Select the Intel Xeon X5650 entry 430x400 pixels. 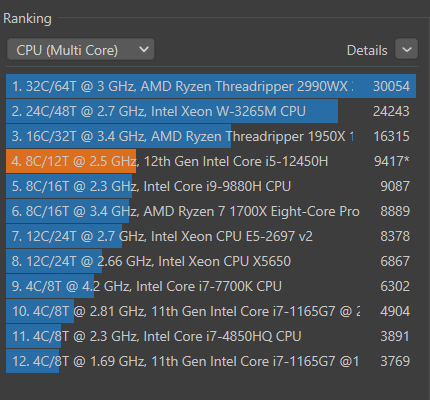(x=211, y=261)
